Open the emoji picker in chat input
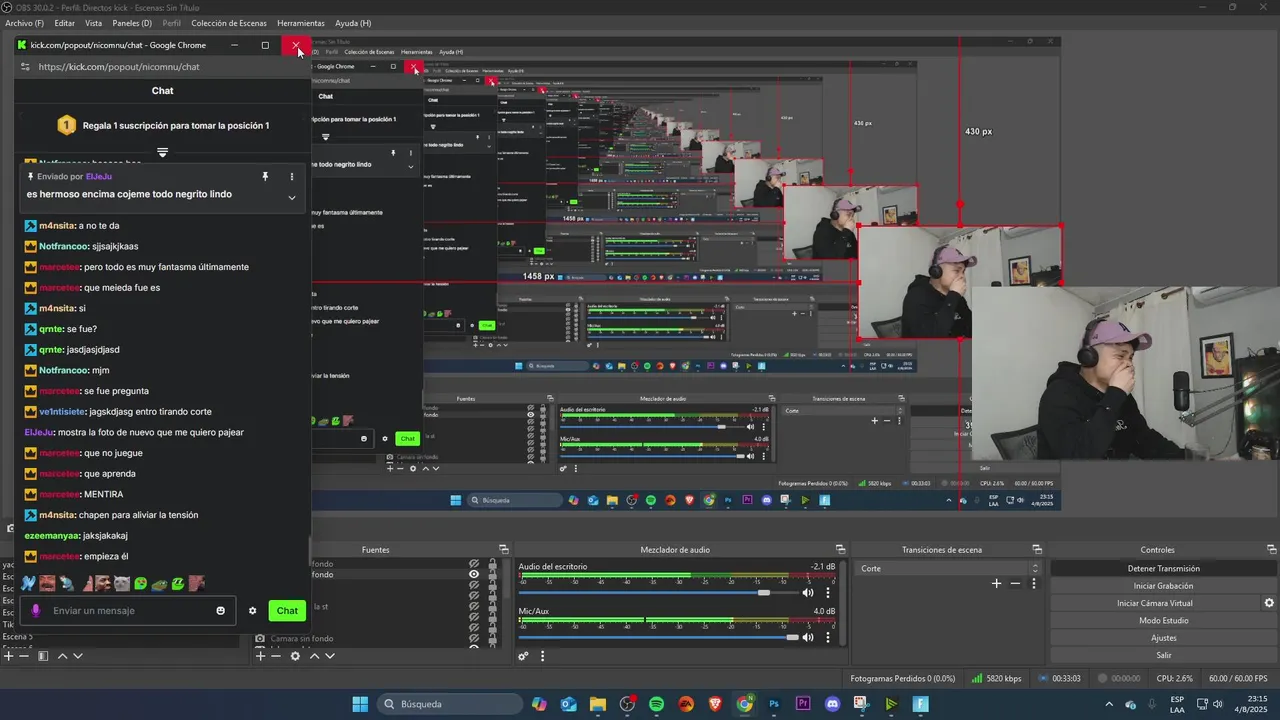1280x720 pixels. tap(221, 611)
